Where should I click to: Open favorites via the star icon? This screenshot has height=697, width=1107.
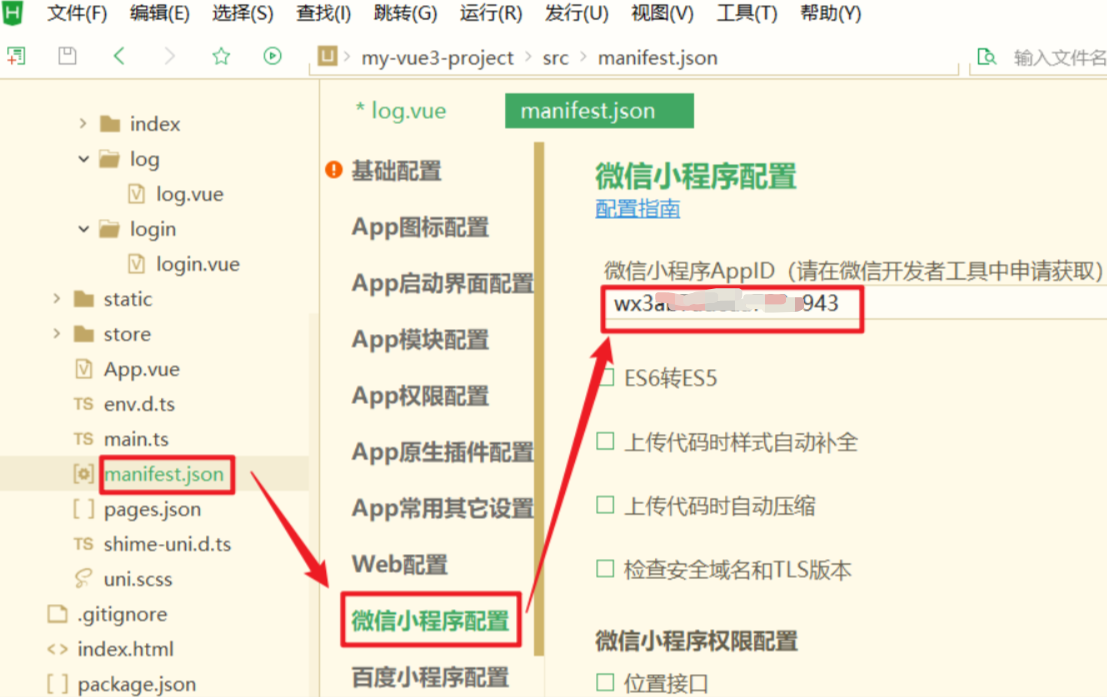coord(221,57)
